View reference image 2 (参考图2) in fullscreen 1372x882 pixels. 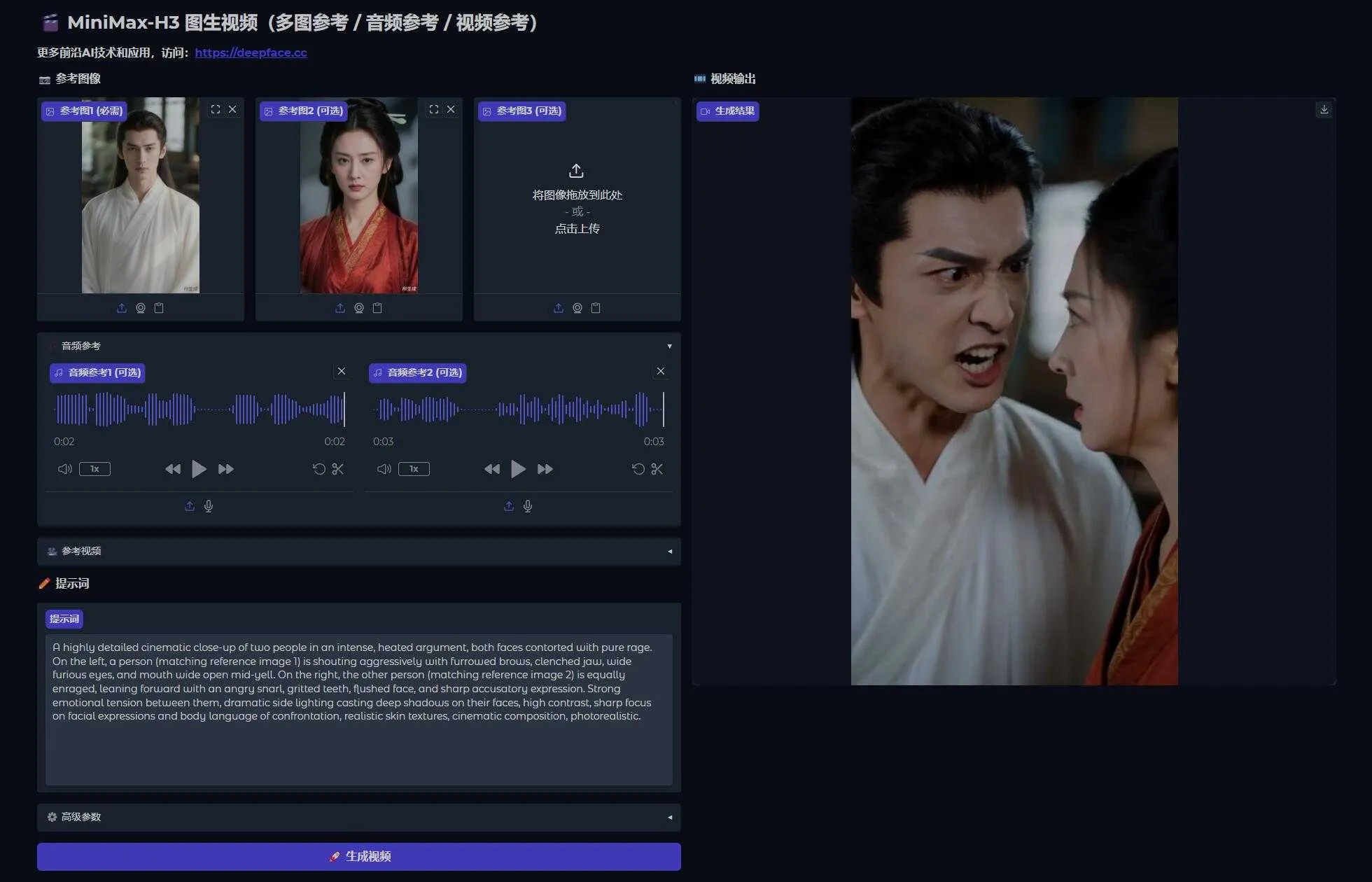coord(434,109)
